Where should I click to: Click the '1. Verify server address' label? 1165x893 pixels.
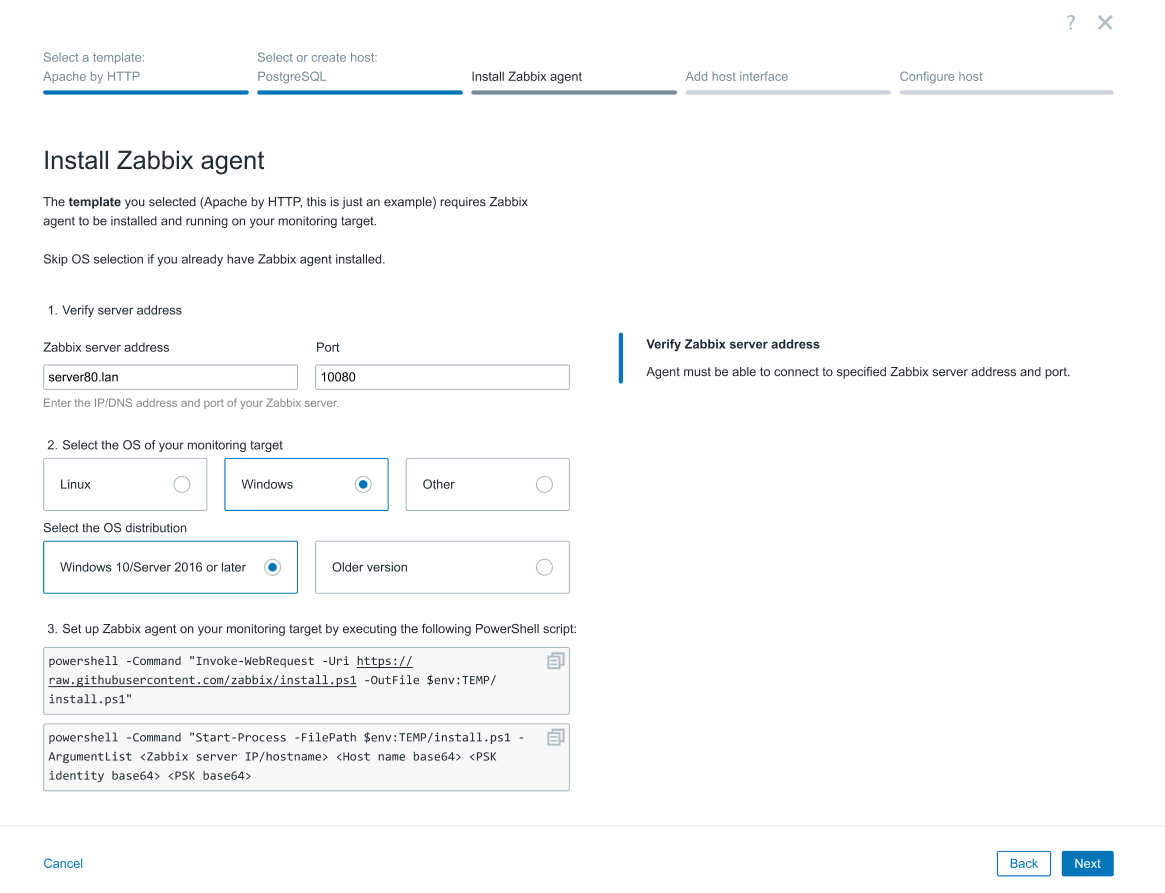[114, 311]
